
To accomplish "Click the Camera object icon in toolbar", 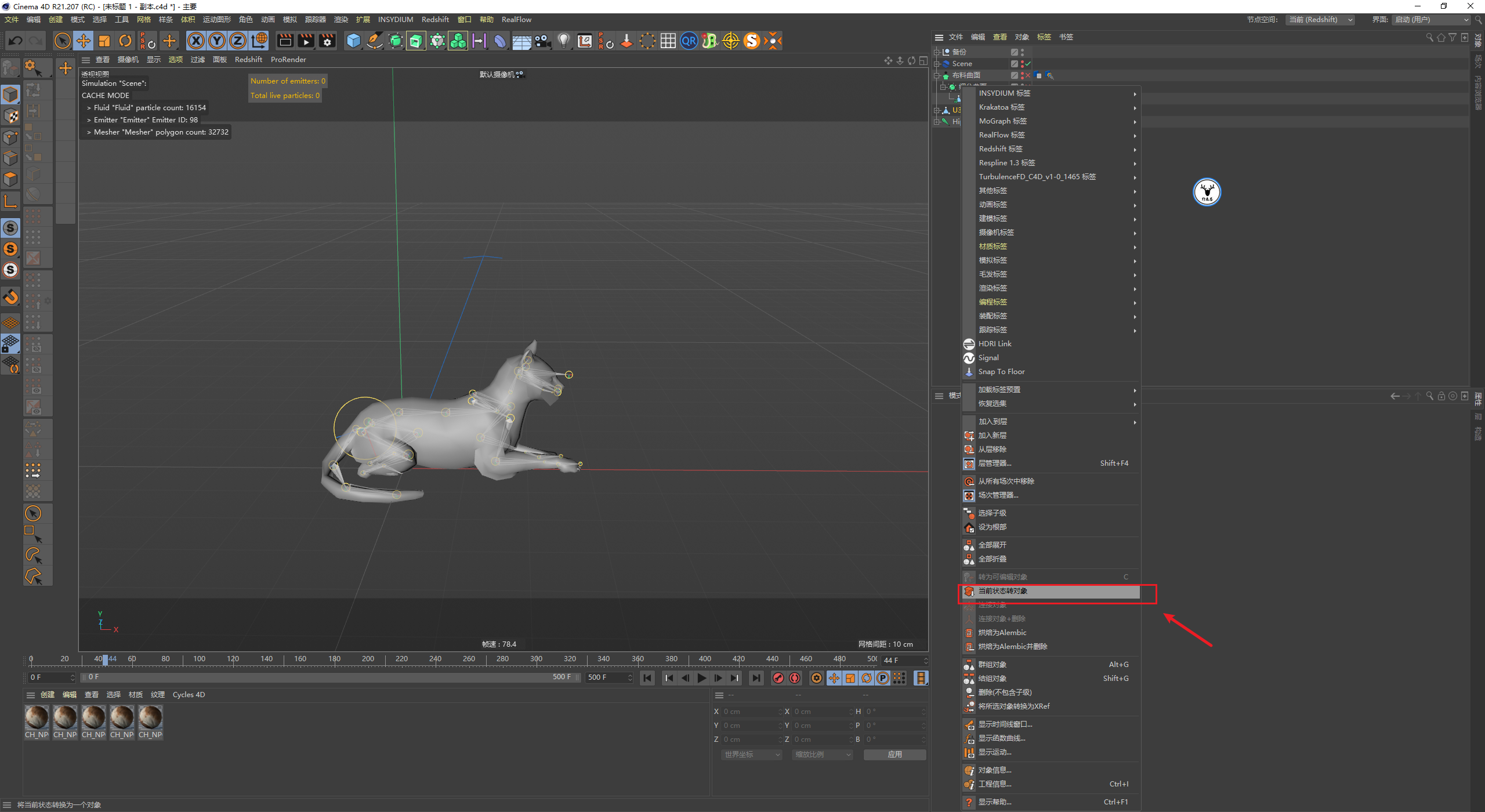I will pyautogui.click(x=542, y=41).
